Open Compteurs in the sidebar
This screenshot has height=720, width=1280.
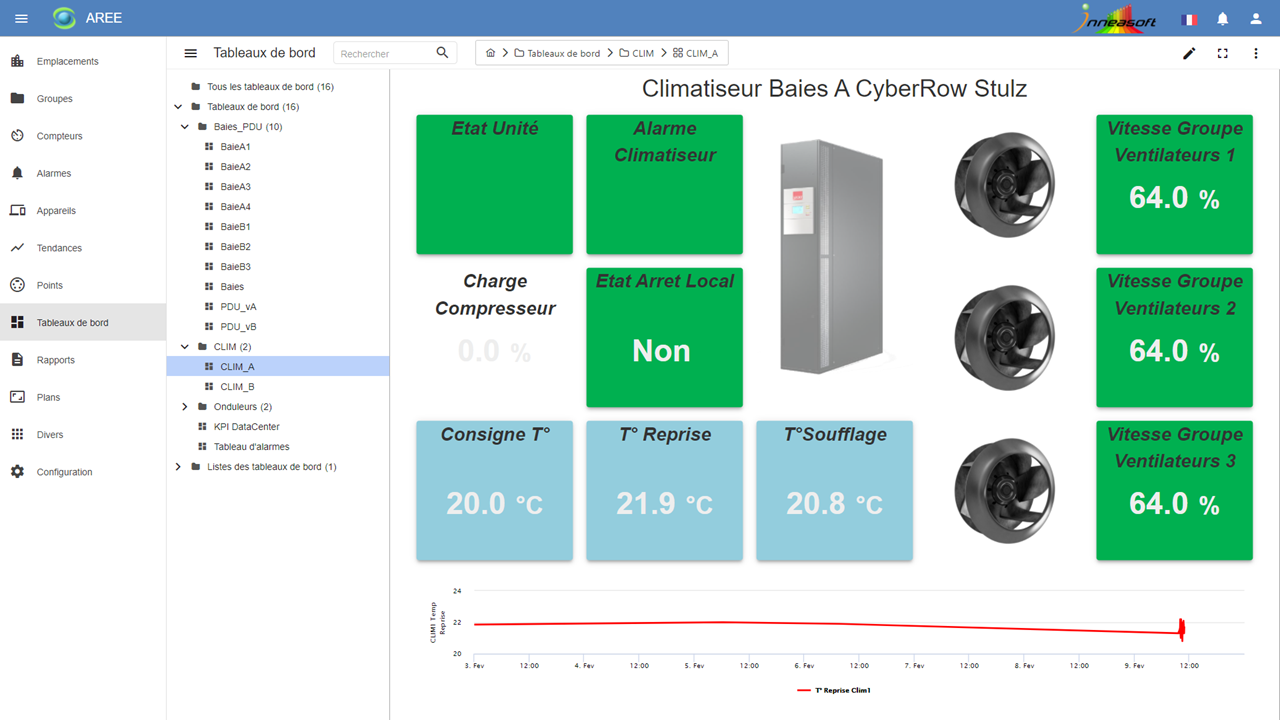[x=83, y=136]
